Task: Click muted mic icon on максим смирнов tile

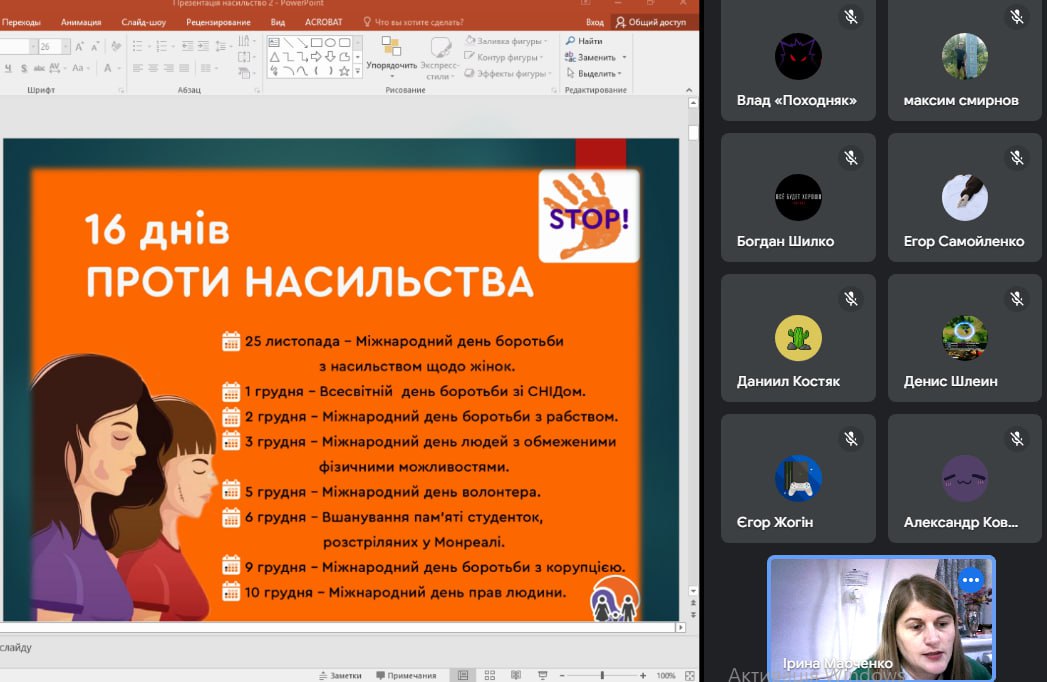Action: [1017, 17]
